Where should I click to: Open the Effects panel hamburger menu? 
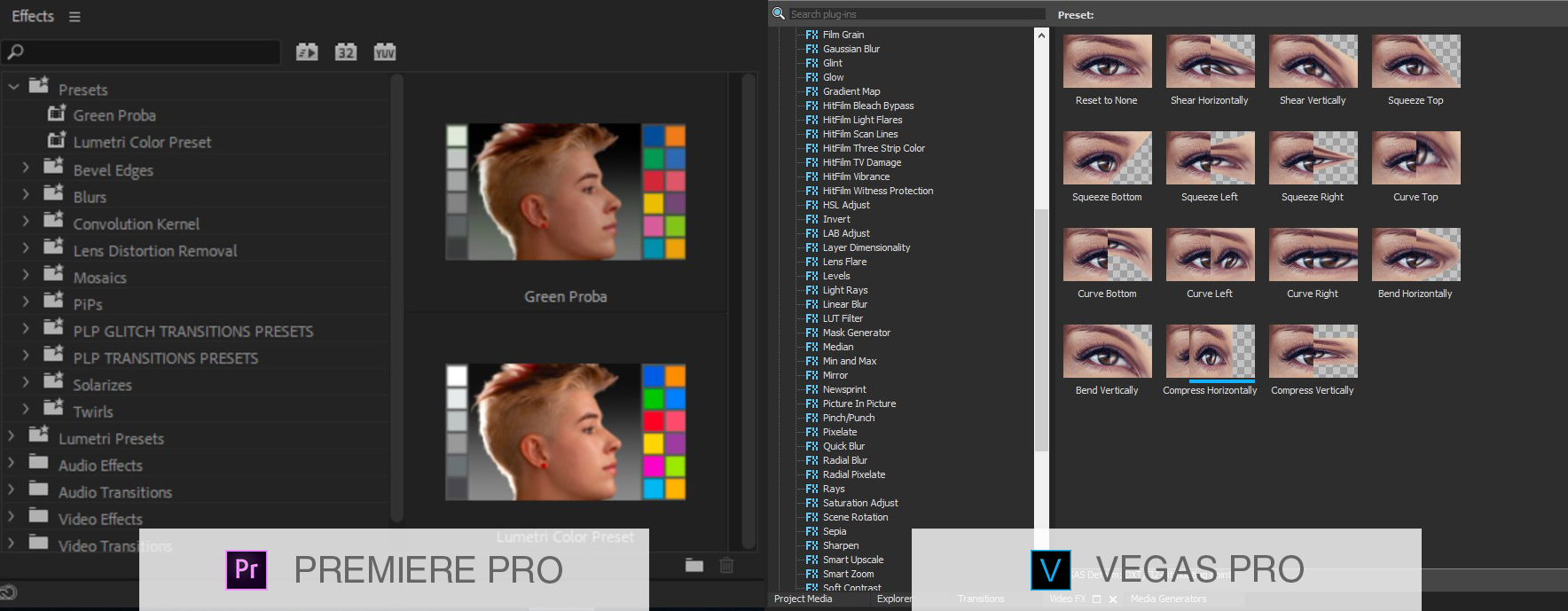74,17
